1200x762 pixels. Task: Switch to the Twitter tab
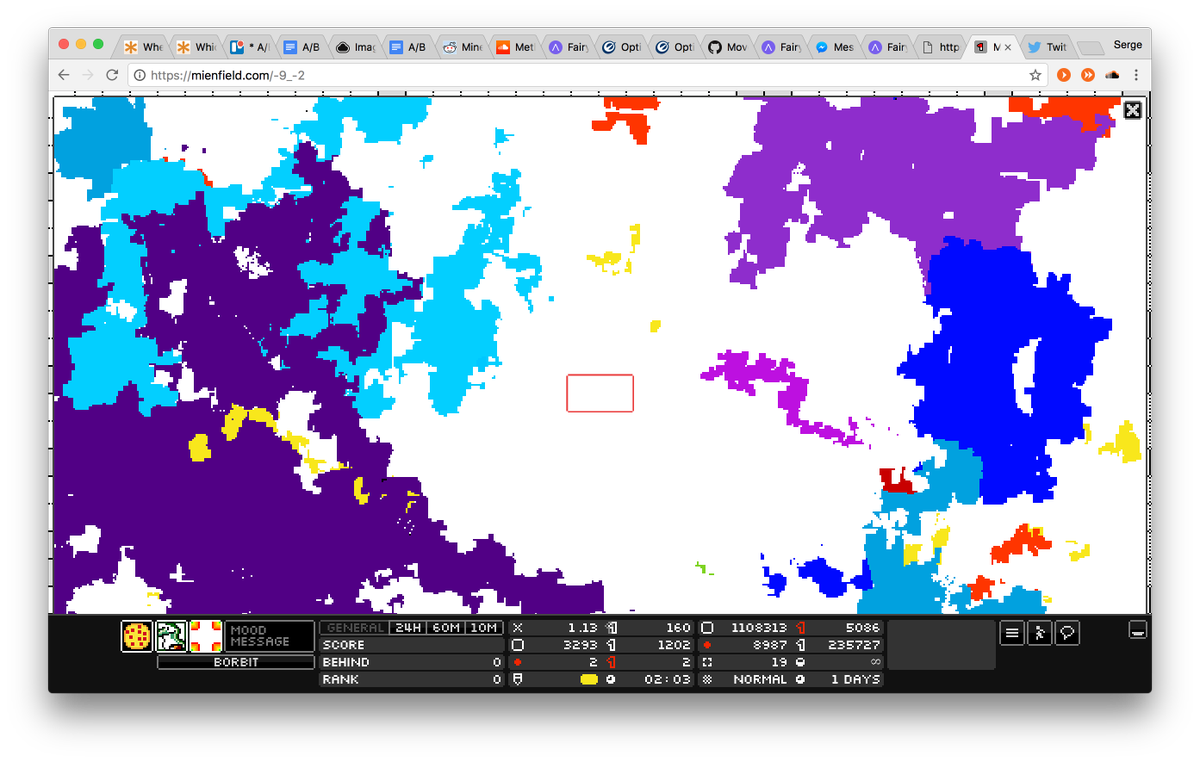[1047, 47]
